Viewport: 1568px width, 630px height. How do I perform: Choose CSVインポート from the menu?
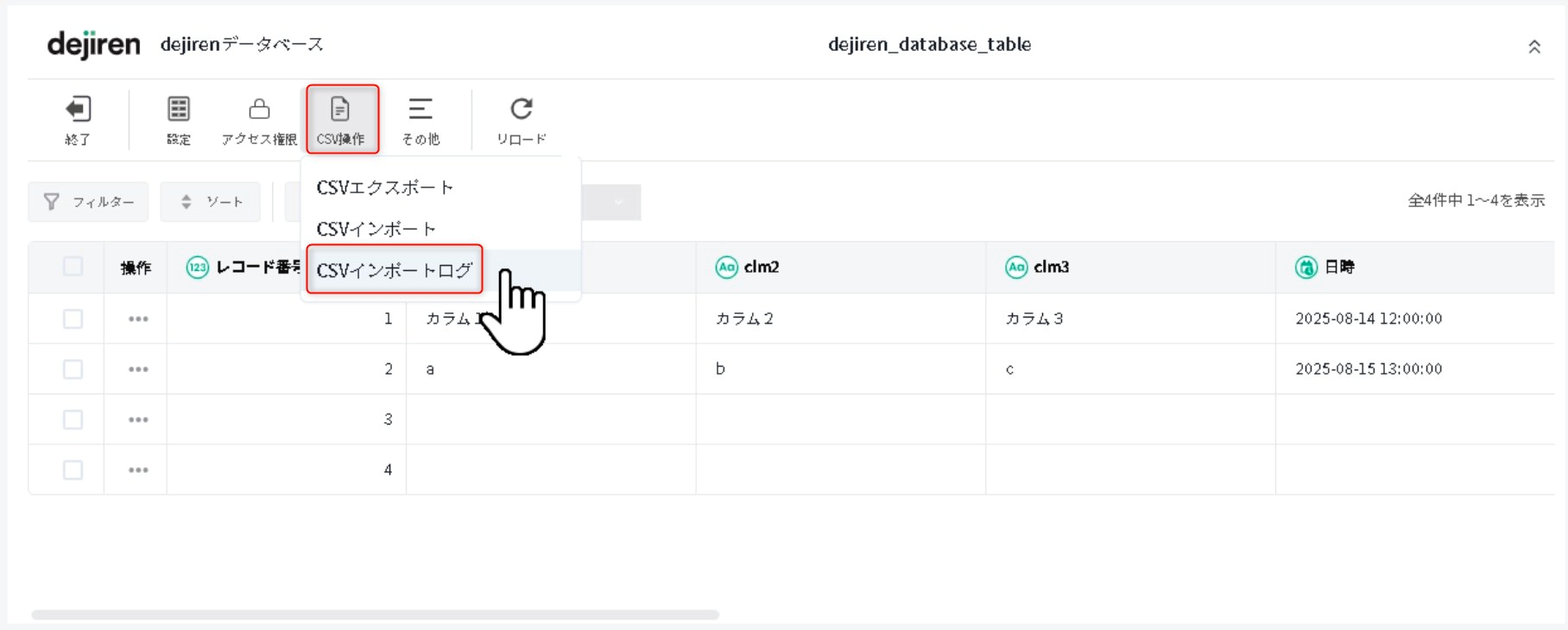click(376, 229)
